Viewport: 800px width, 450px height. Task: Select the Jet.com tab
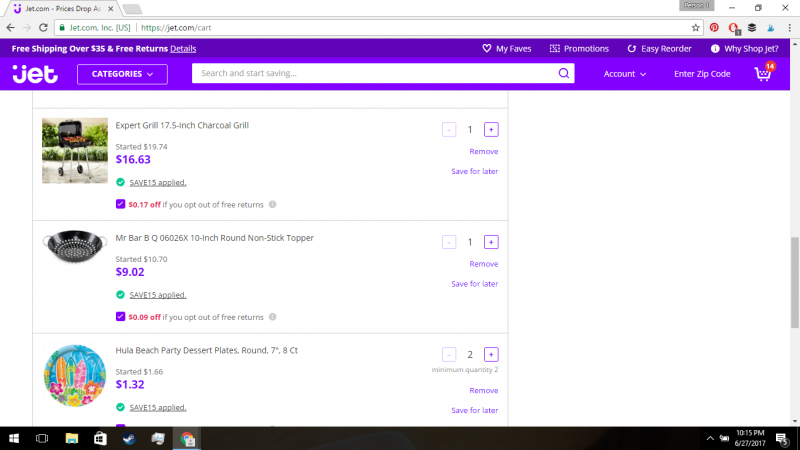click(x=62, y=9)
